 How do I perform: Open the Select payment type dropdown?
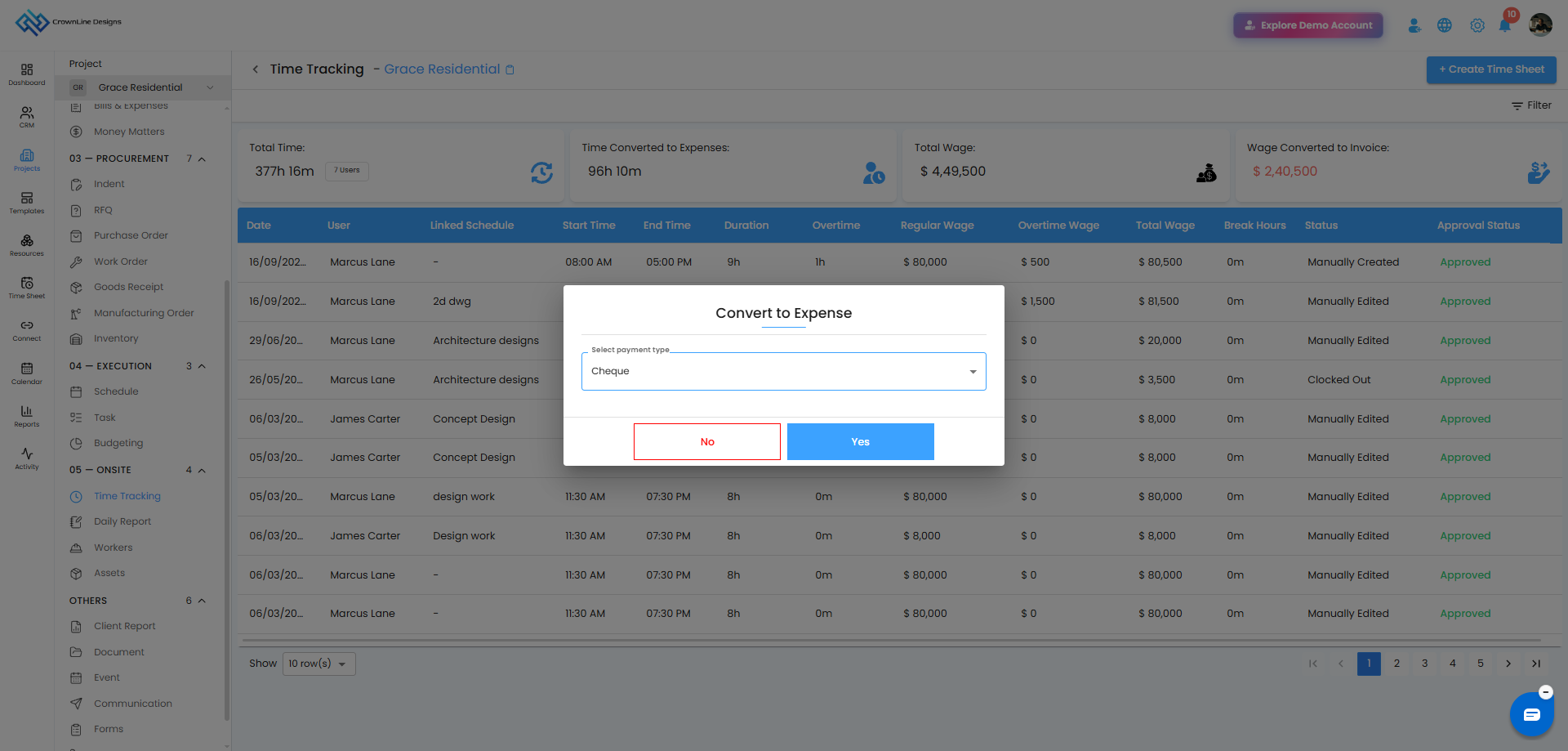(783, 371)
